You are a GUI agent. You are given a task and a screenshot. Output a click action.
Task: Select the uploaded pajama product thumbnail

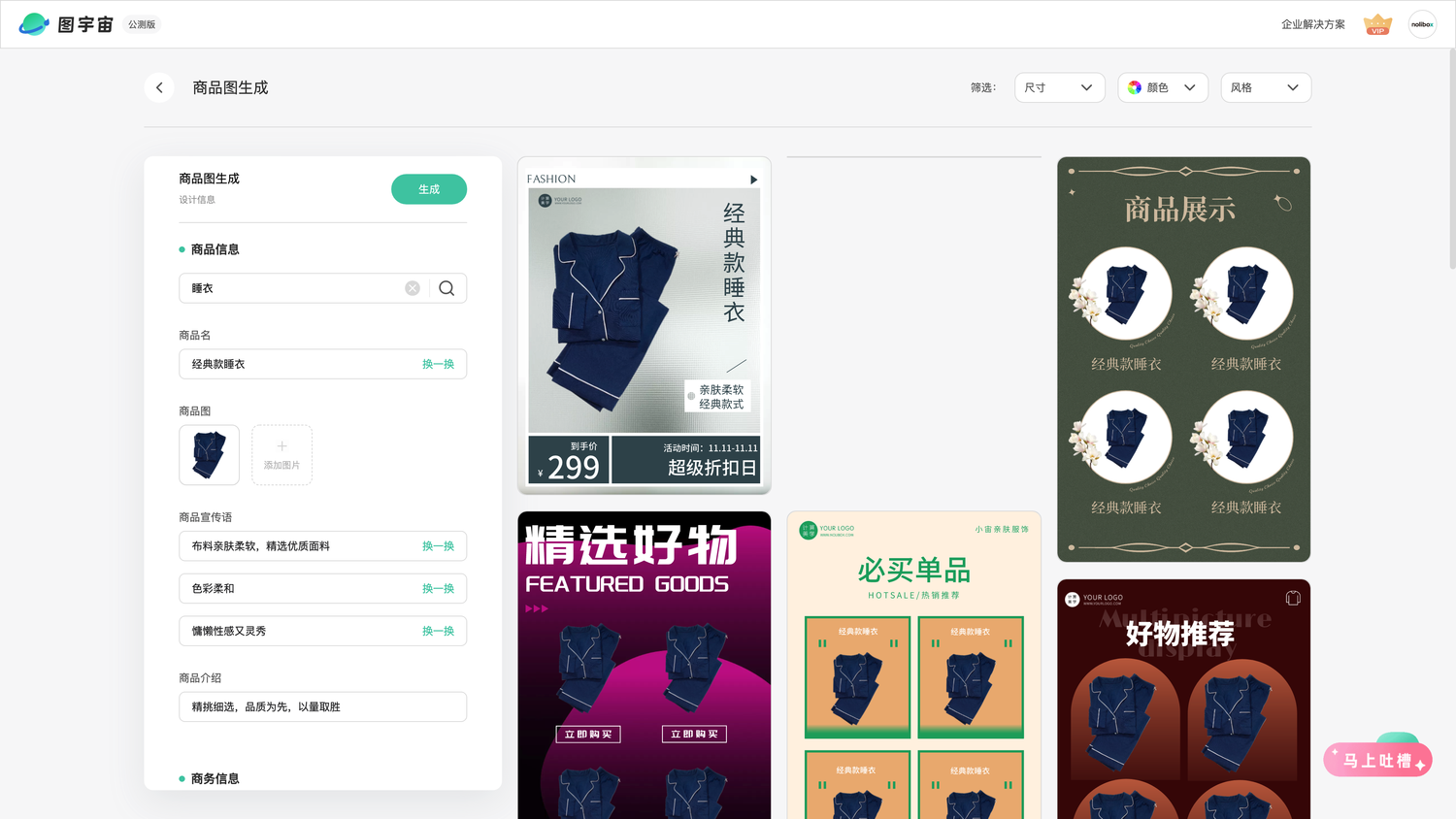[209, 455]
